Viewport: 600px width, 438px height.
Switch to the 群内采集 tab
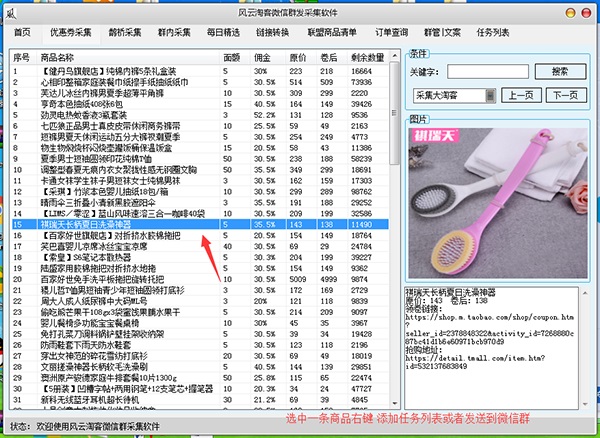click(174, 33)
